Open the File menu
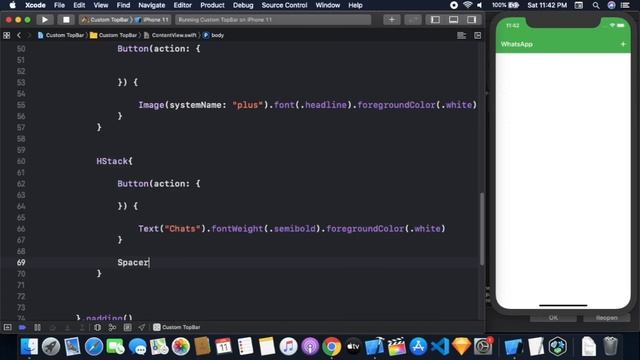Screen dimensions: 640x360 59,5
